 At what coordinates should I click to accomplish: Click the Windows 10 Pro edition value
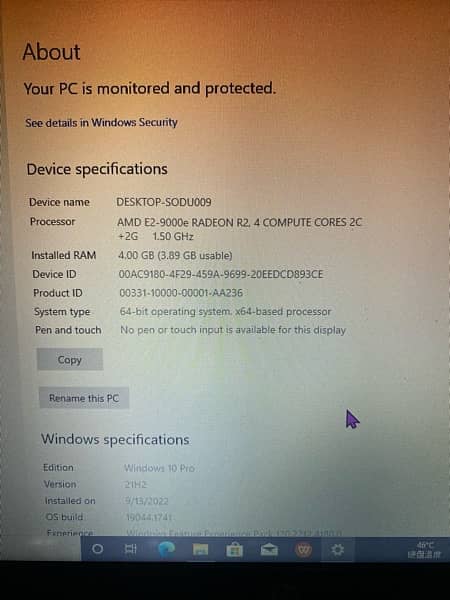click(x=159, y=468)
